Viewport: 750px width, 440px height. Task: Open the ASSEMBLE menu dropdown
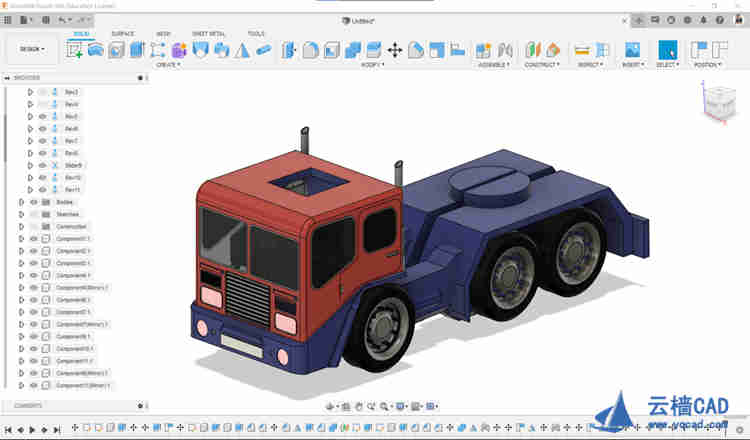point(494,65)
